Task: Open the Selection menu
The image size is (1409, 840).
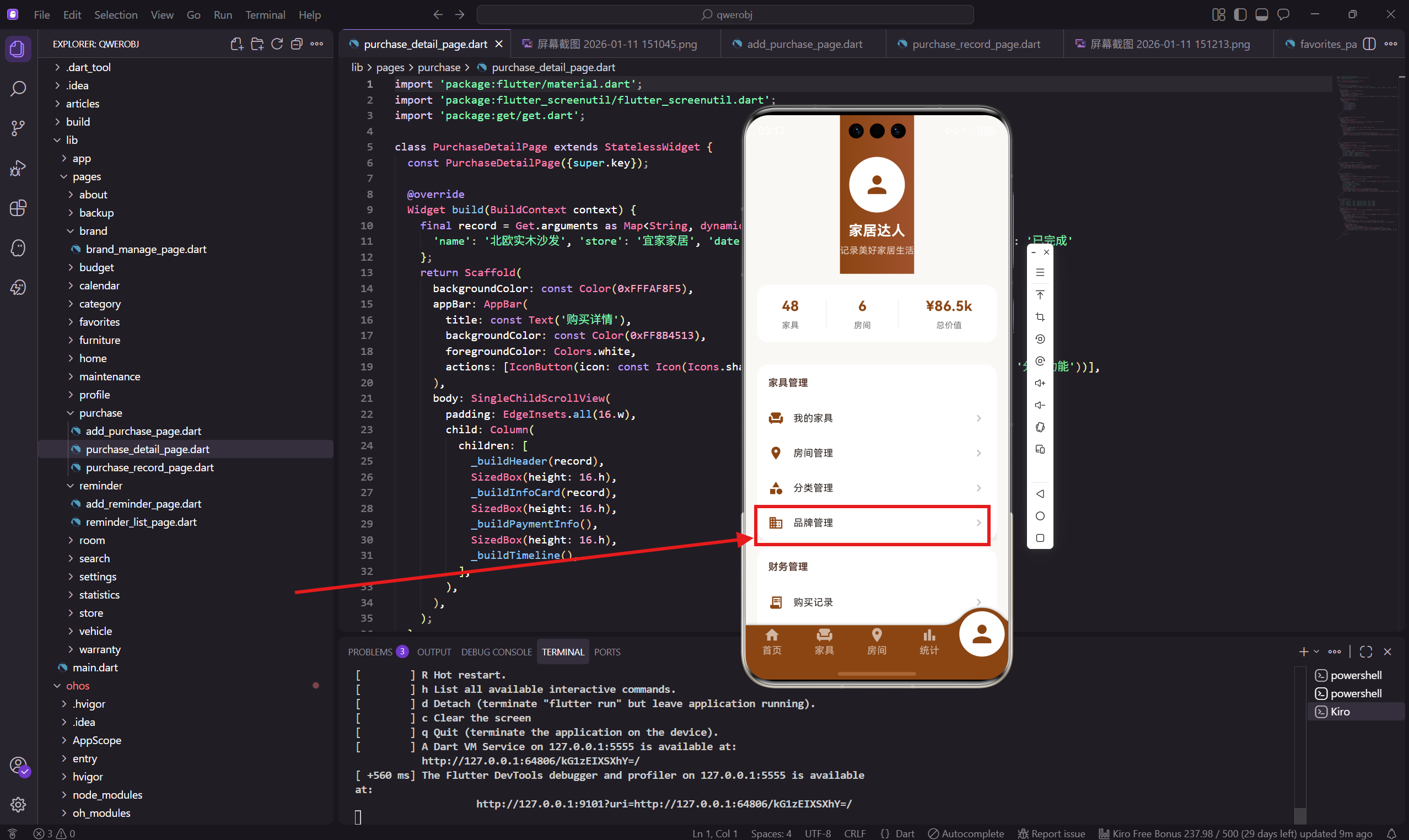Action: point(116,15)
